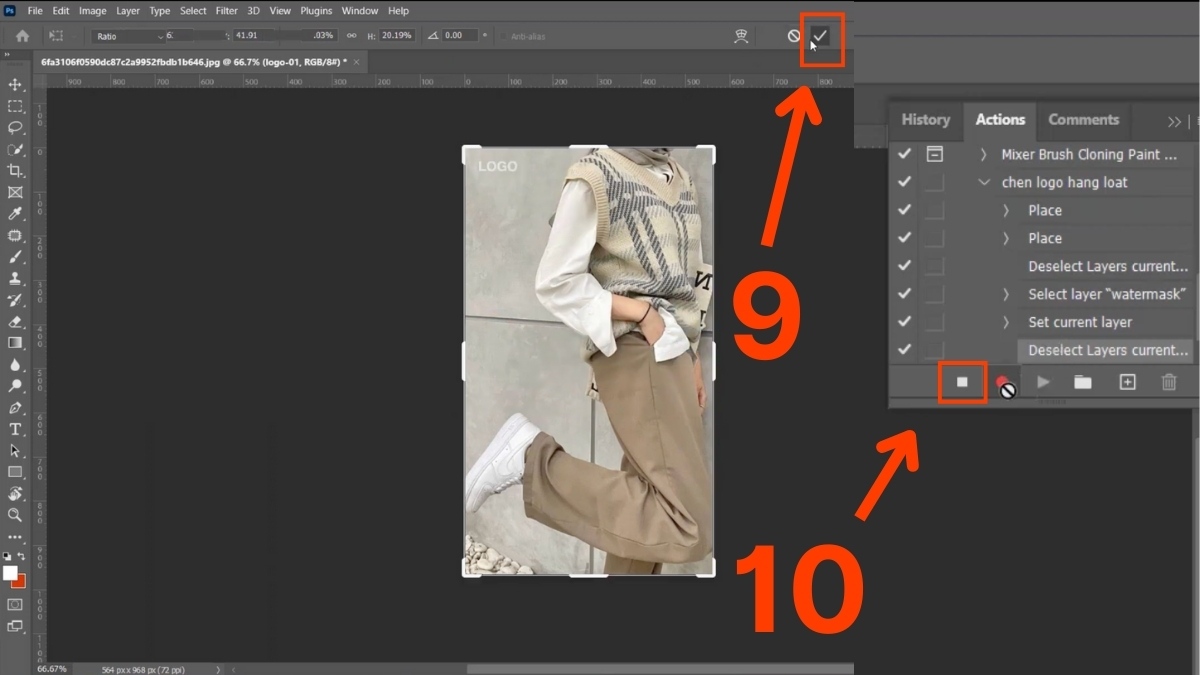Image resolution: width=1200 pixels, height=675 pixels.
Task: Select the Rectangular Marquee tool
Action: coord(15,106)
